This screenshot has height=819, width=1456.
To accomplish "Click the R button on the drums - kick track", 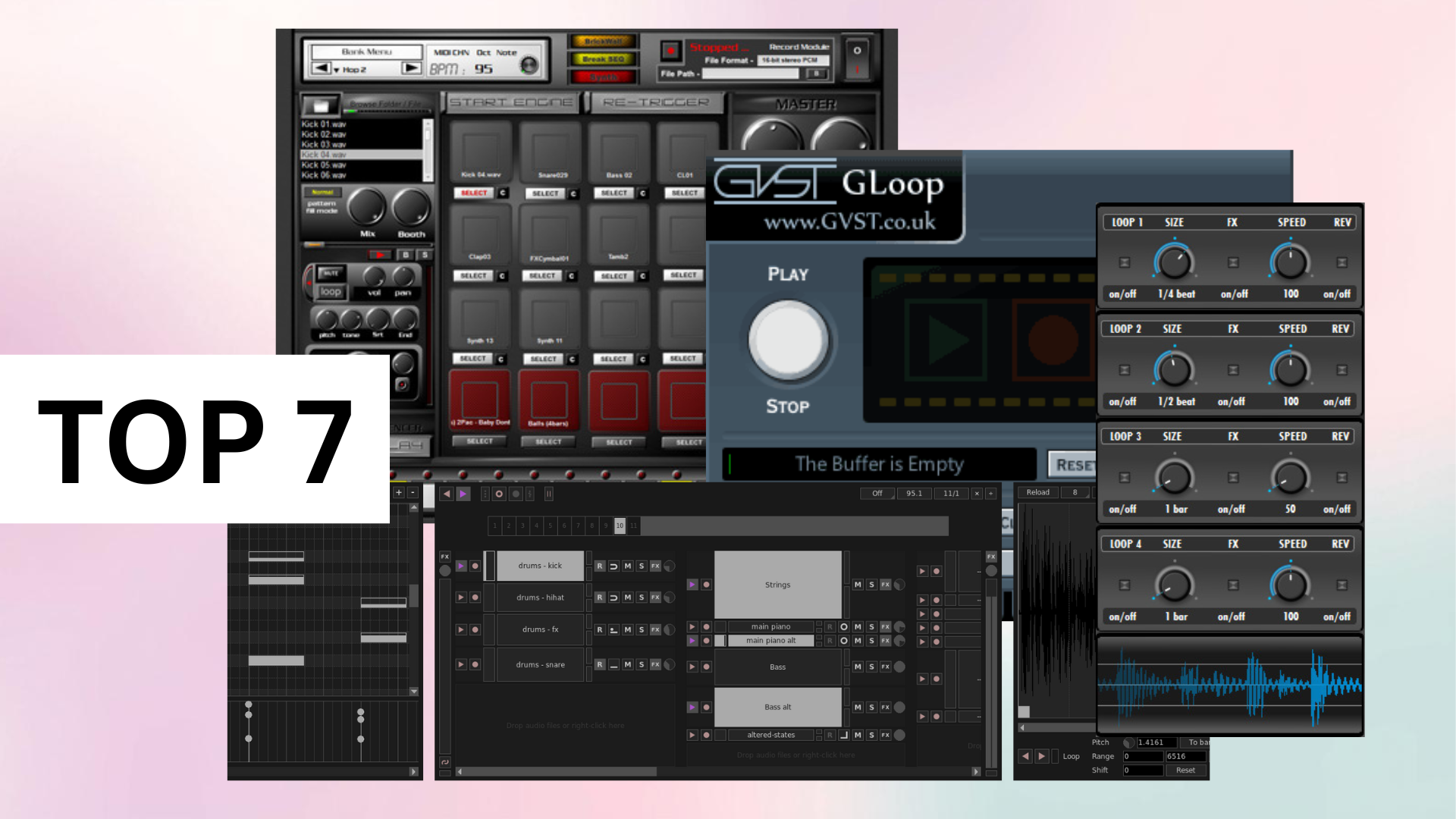I will point(600,566).
